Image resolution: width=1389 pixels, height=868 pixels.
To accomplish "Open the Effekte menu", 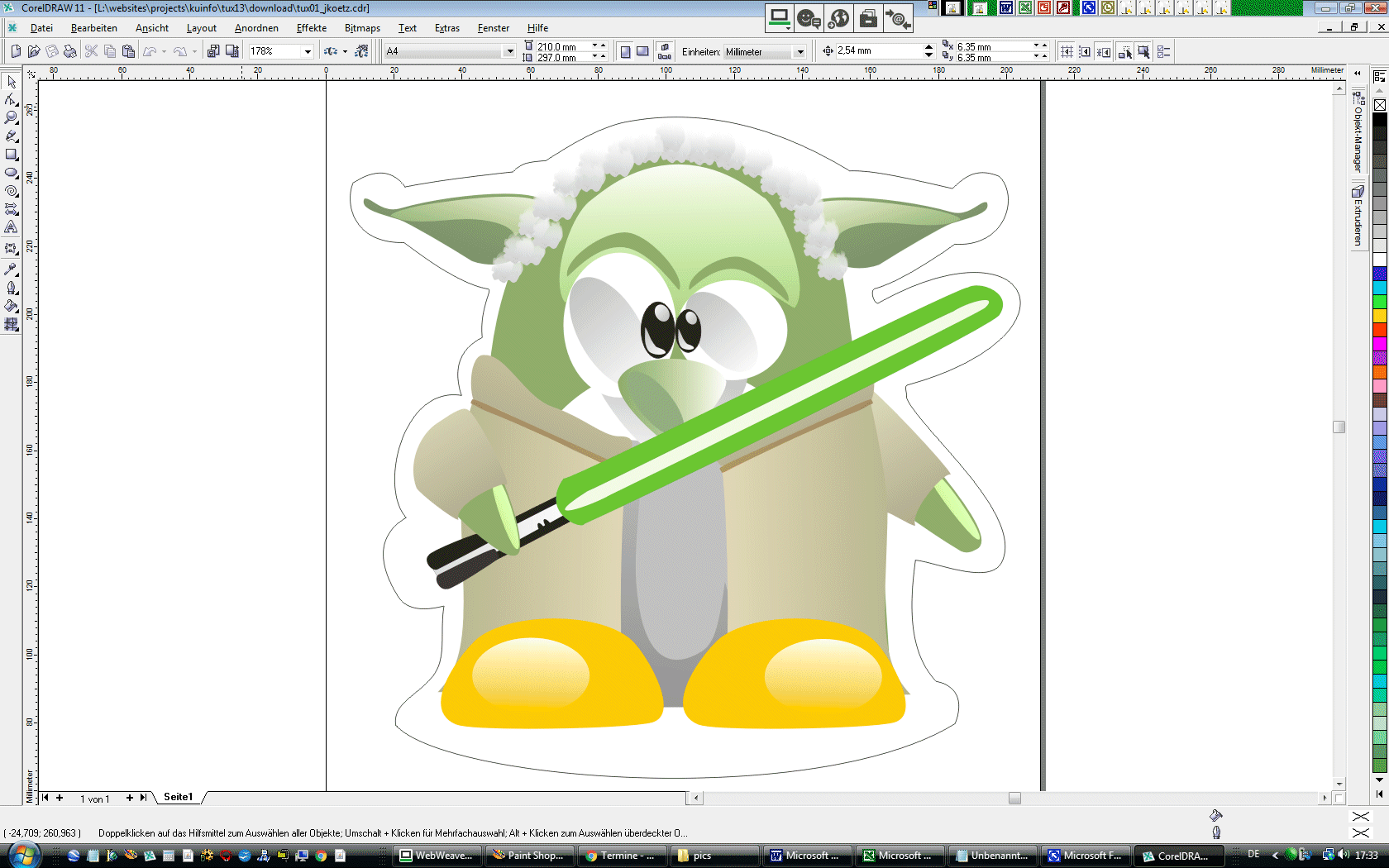I will 312,28.
